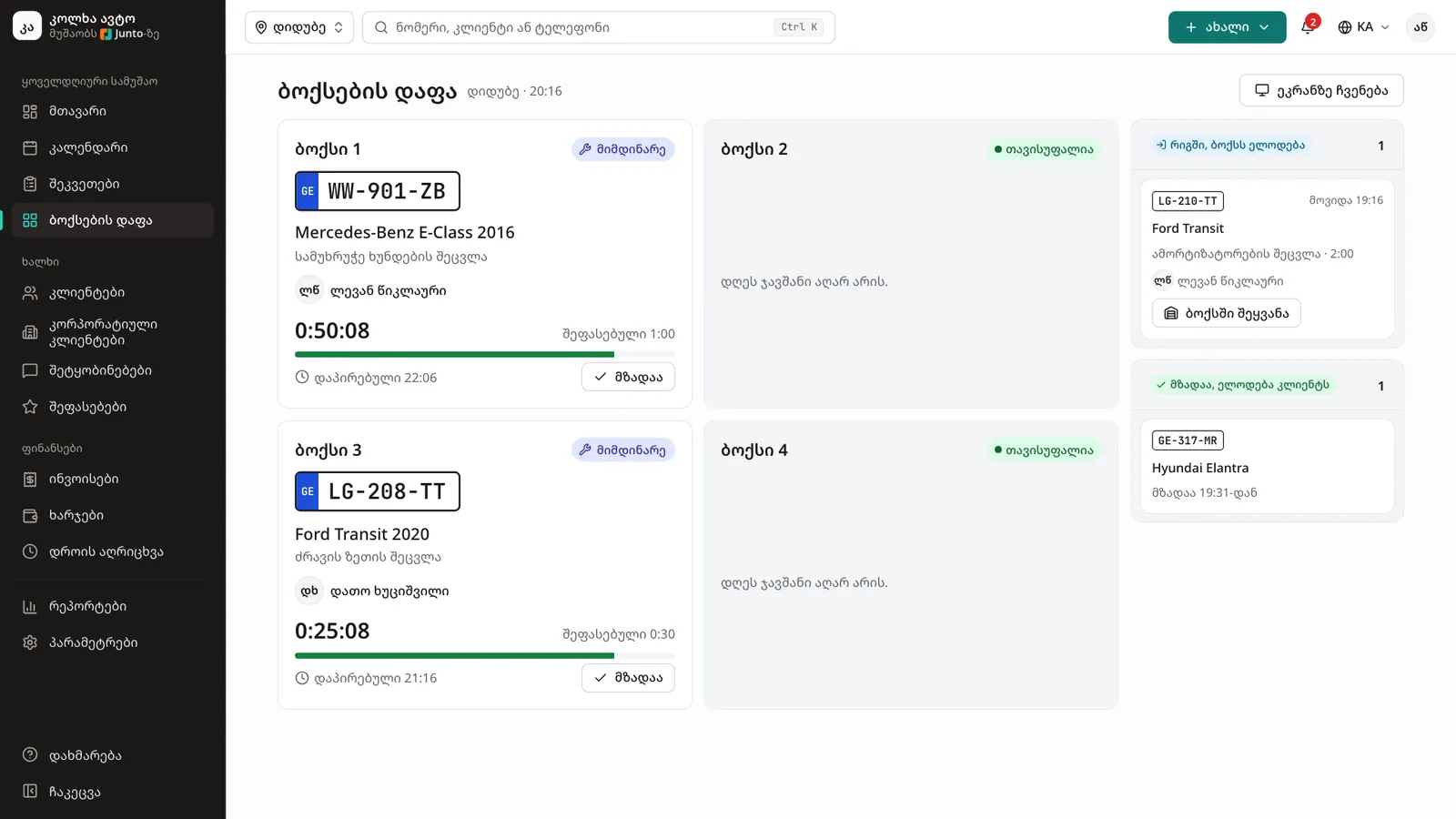The width and height of the screenshot is (1456, 819).
Task: Click the კლიენტები people icon
Action: [x=30, y=293]
